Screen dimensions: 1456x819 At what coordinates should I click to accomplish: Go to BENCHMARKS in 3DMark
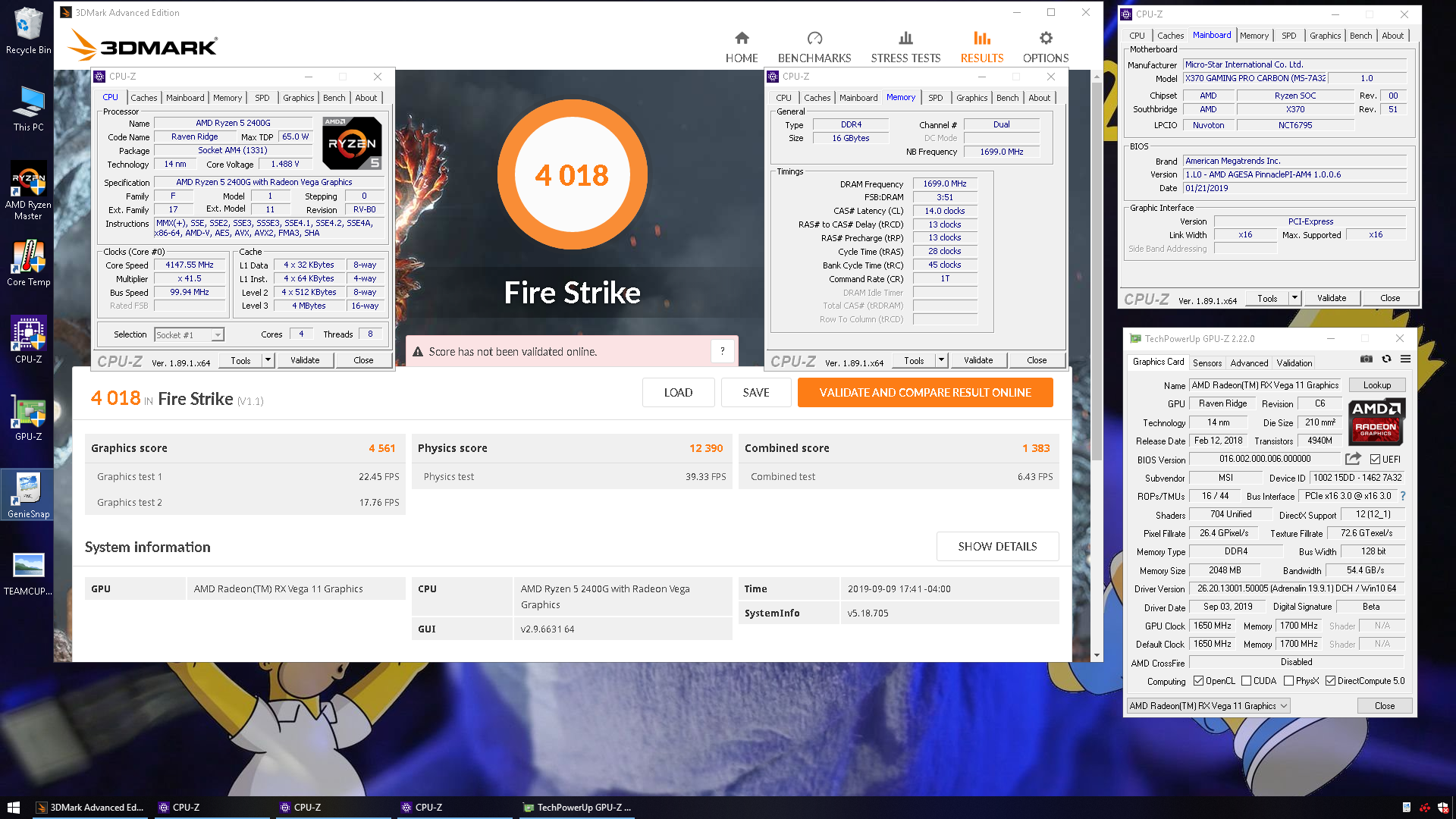(x=814, y=47)
